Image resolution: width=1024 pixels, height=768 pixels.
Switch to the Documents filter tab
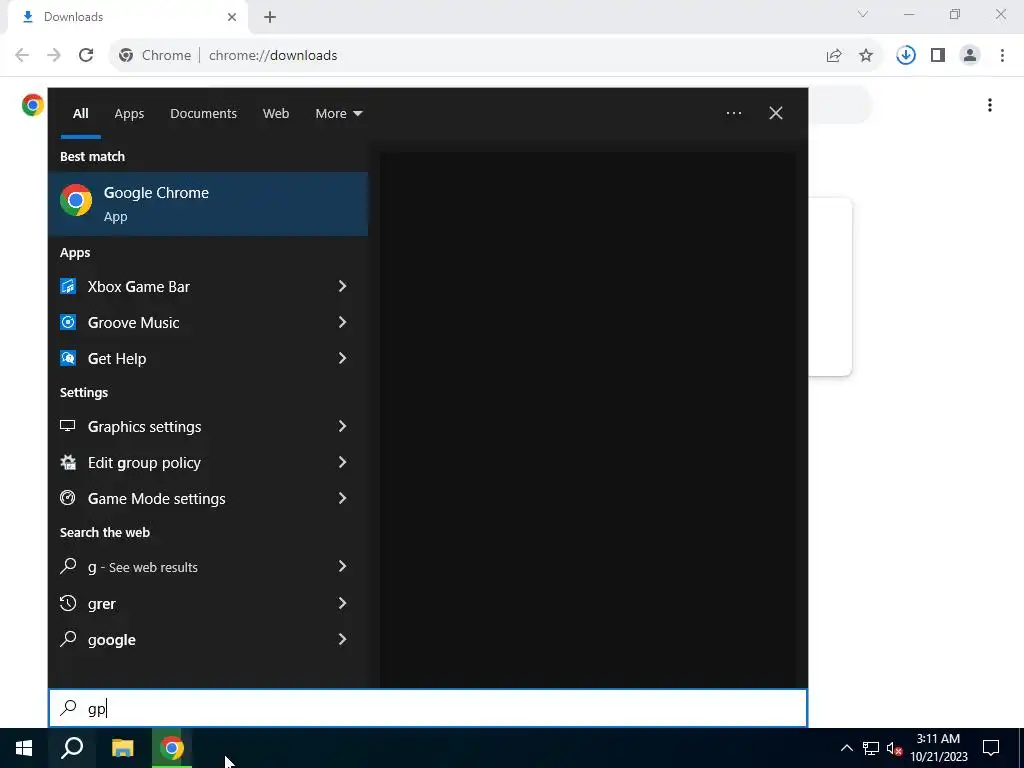(x=203, y=113)
